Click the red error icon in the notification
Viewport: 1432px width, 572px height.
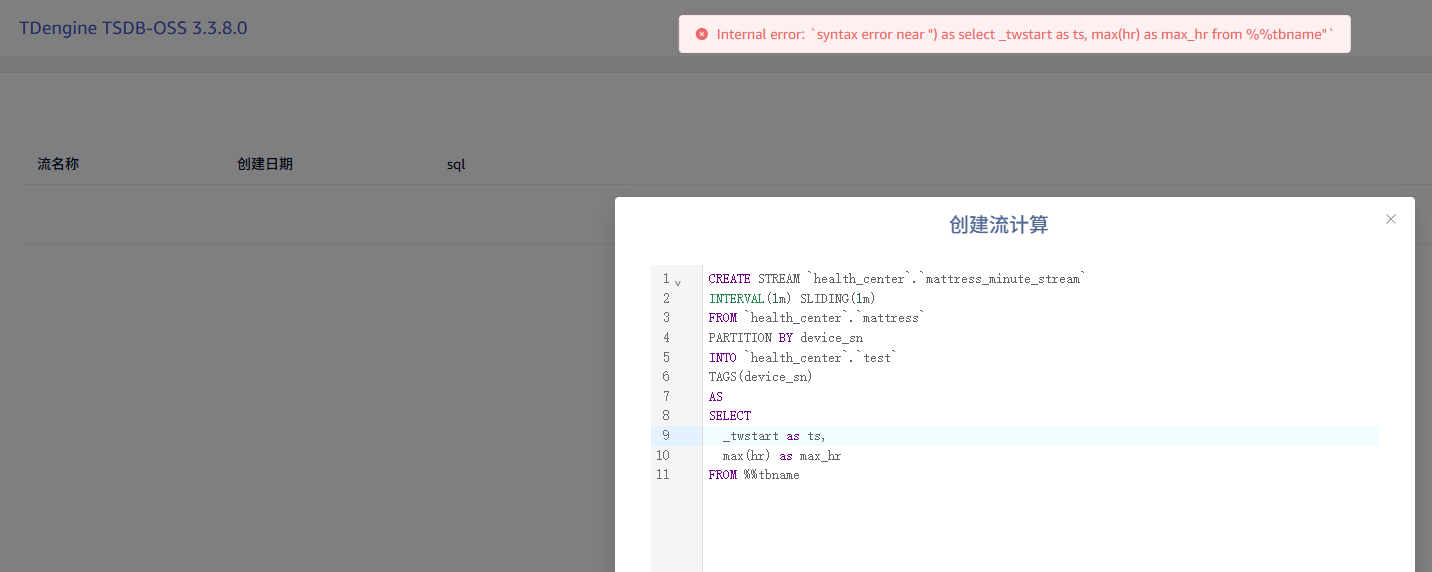[x=702, y=34]
